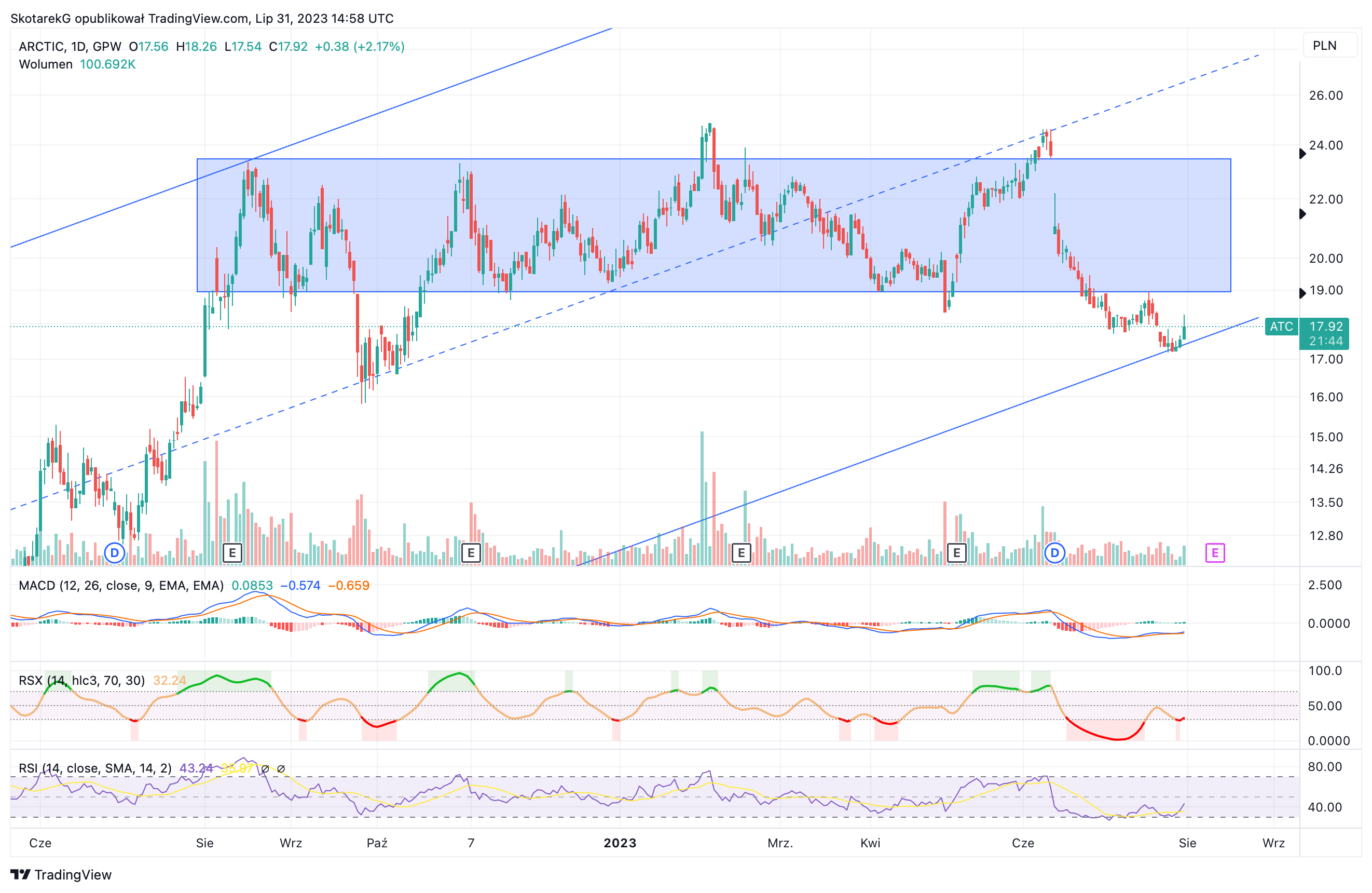Click the ATC symbol price tag
The height and width of the screenshot is (893, 1372).
click(1281, 327)
